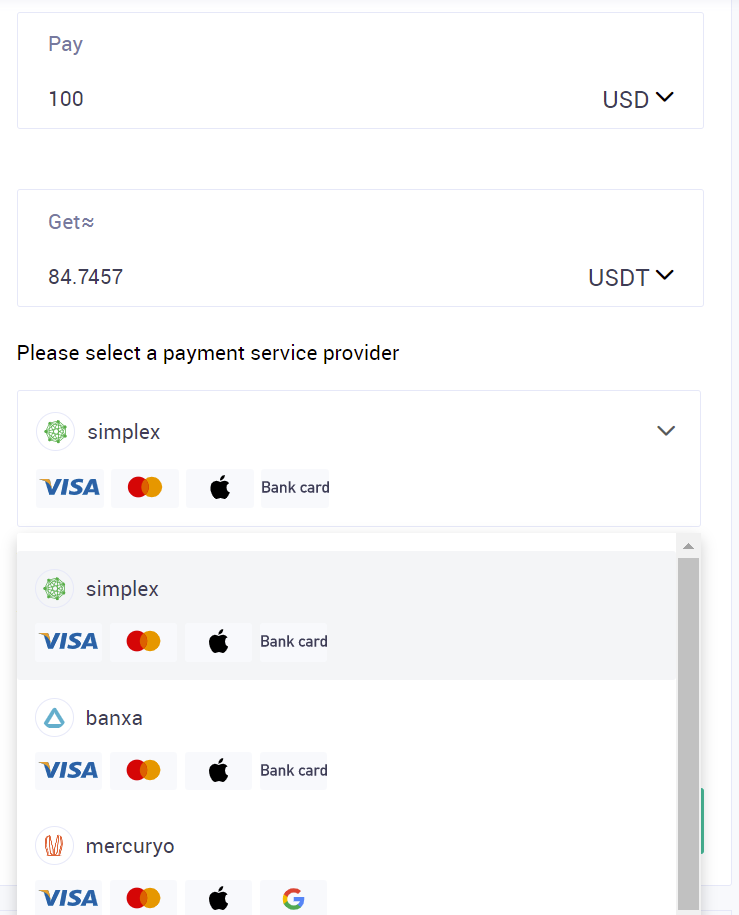The image size is (739, 915).
Task: Click the Apple Pay icon under banxa
Action: pyautogui.click(x=219, y=770)
